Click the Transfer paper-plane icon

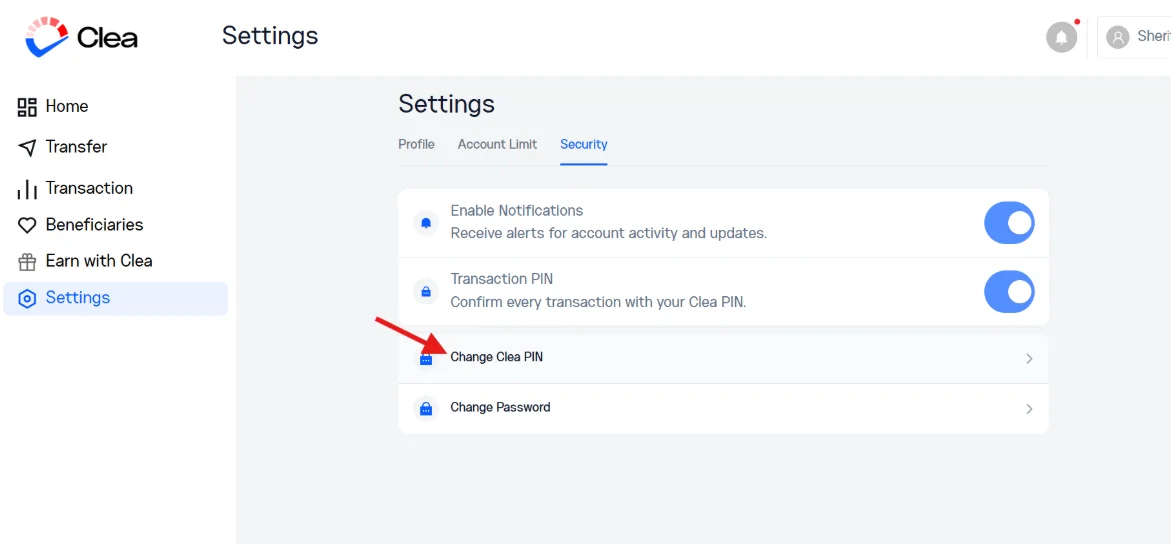[x=27, y=147]
